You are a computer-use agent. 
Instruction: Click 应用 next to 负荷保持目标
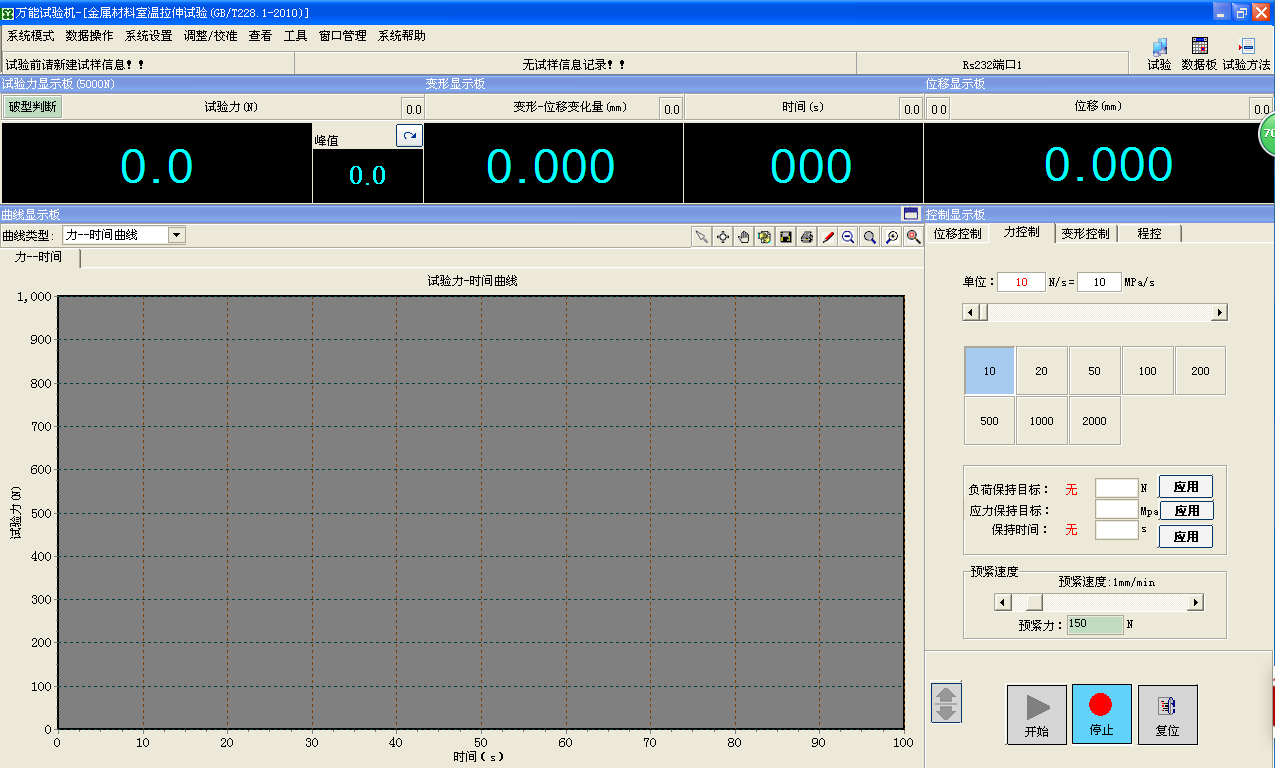pyautogui.click(x=1186, y=487)
